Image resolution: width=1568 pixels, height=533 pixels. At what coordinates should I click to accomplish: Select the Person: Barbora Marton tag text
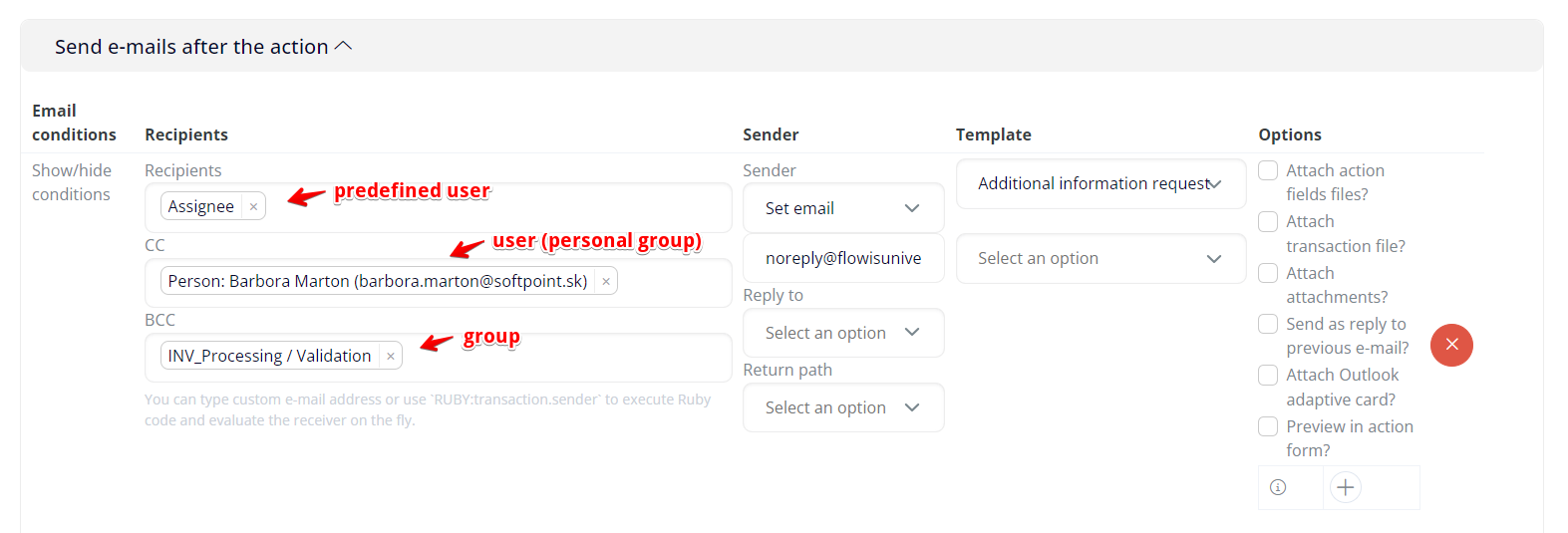coord(378,281)
